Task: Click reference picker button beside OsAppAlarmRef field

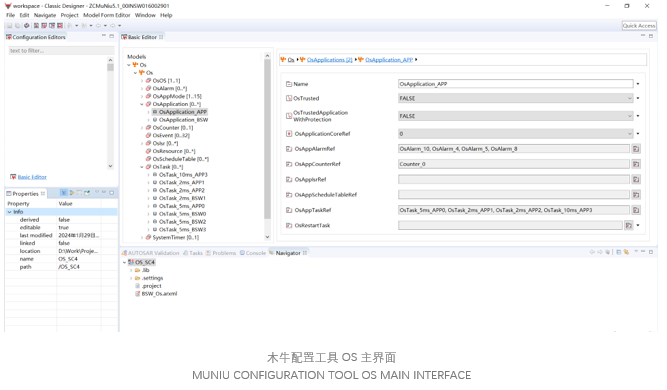Action: [636, 149]
